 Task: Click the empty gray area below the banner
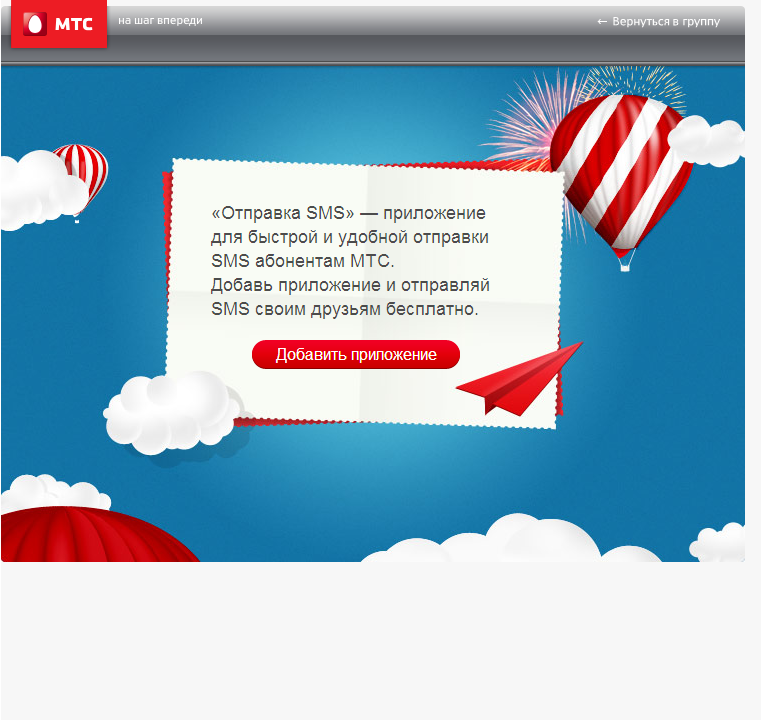pyautogui.click(x=380, y=640)
